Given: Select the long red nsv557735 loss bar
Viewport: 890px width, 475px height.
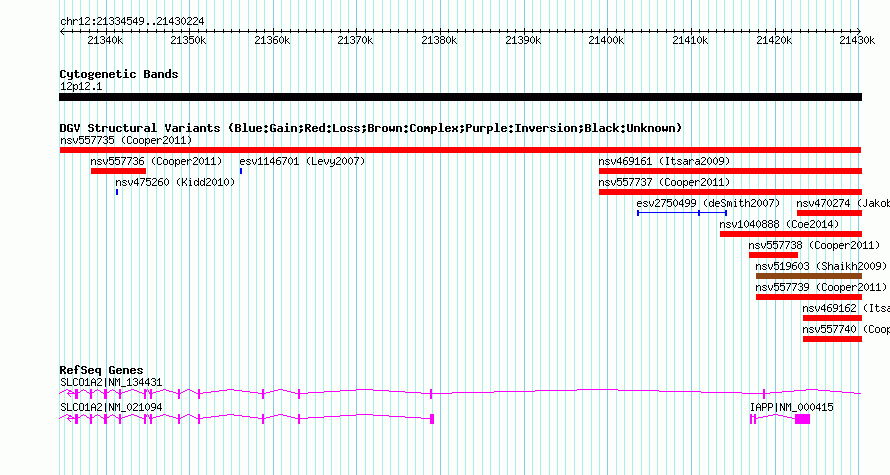Looking at the screenshot, I should tap(460, 150).
